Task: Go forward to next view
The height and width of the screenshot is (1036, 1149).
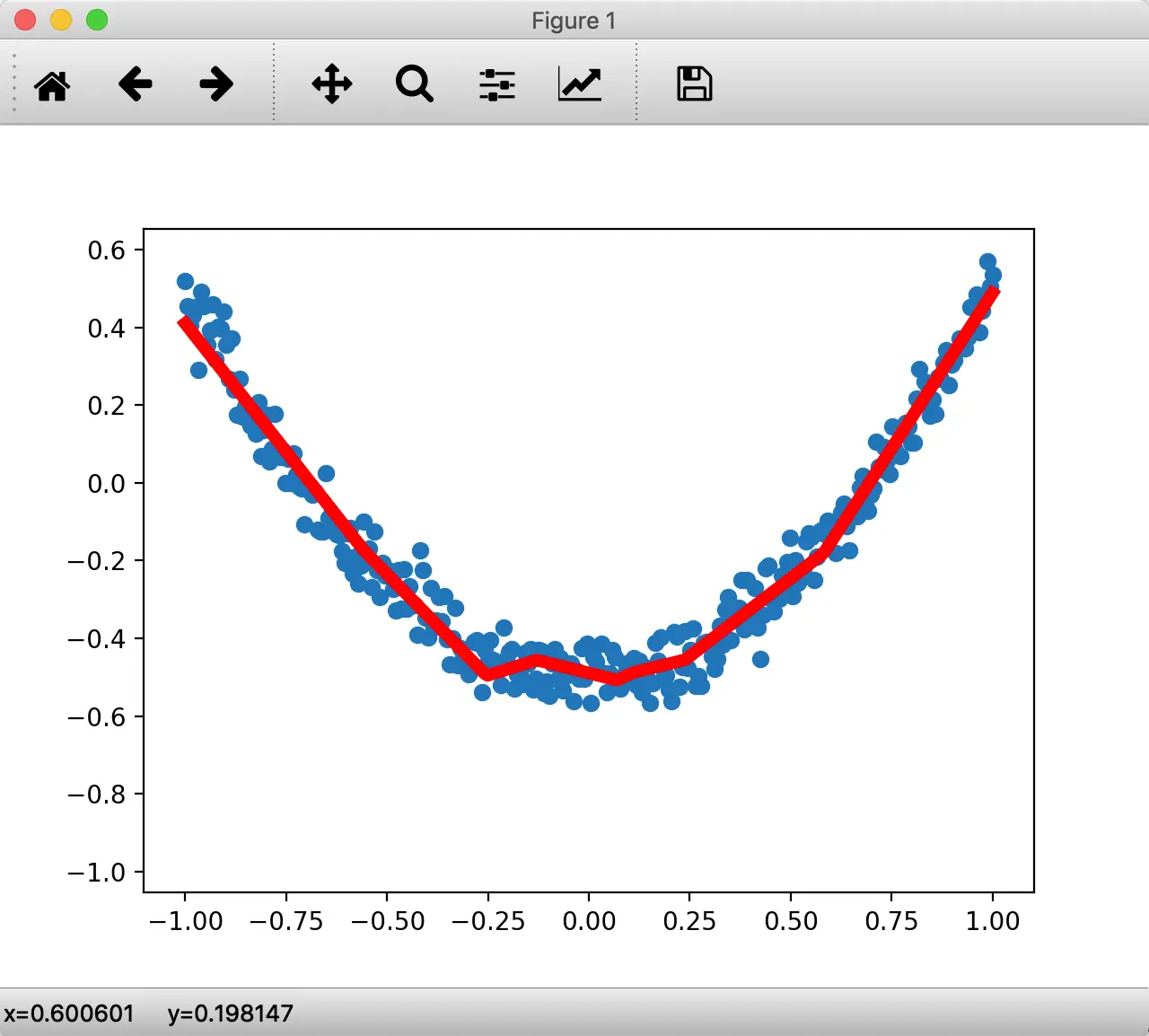Action: pos(216,84)
